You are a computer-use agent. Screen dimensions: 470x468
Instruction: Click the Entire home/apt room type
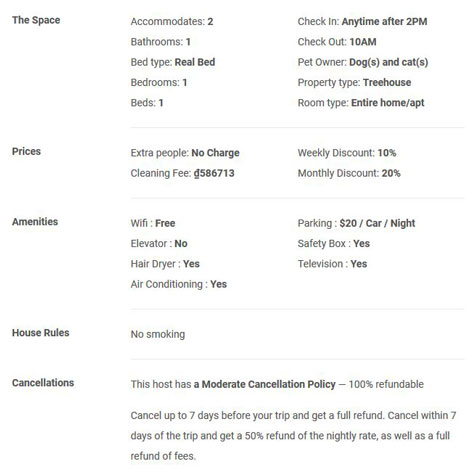click(x=388, y=103)
